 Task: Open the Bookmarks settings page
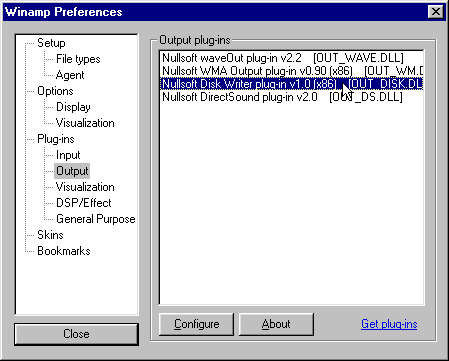[64, 251]
